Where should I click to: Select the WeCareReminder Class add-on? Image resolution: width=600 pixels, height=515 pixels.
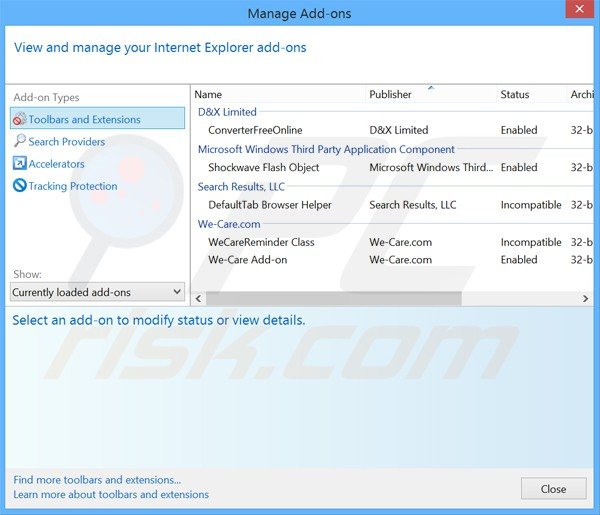[x=393, y=242]
